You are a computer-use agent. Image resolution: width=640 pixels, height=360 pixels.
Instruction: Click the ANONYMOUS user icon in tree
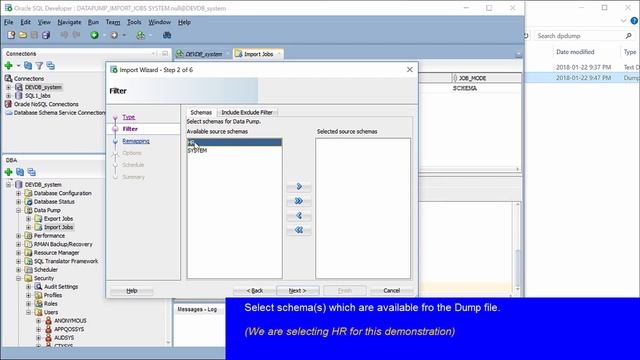[x=49, y=321]
